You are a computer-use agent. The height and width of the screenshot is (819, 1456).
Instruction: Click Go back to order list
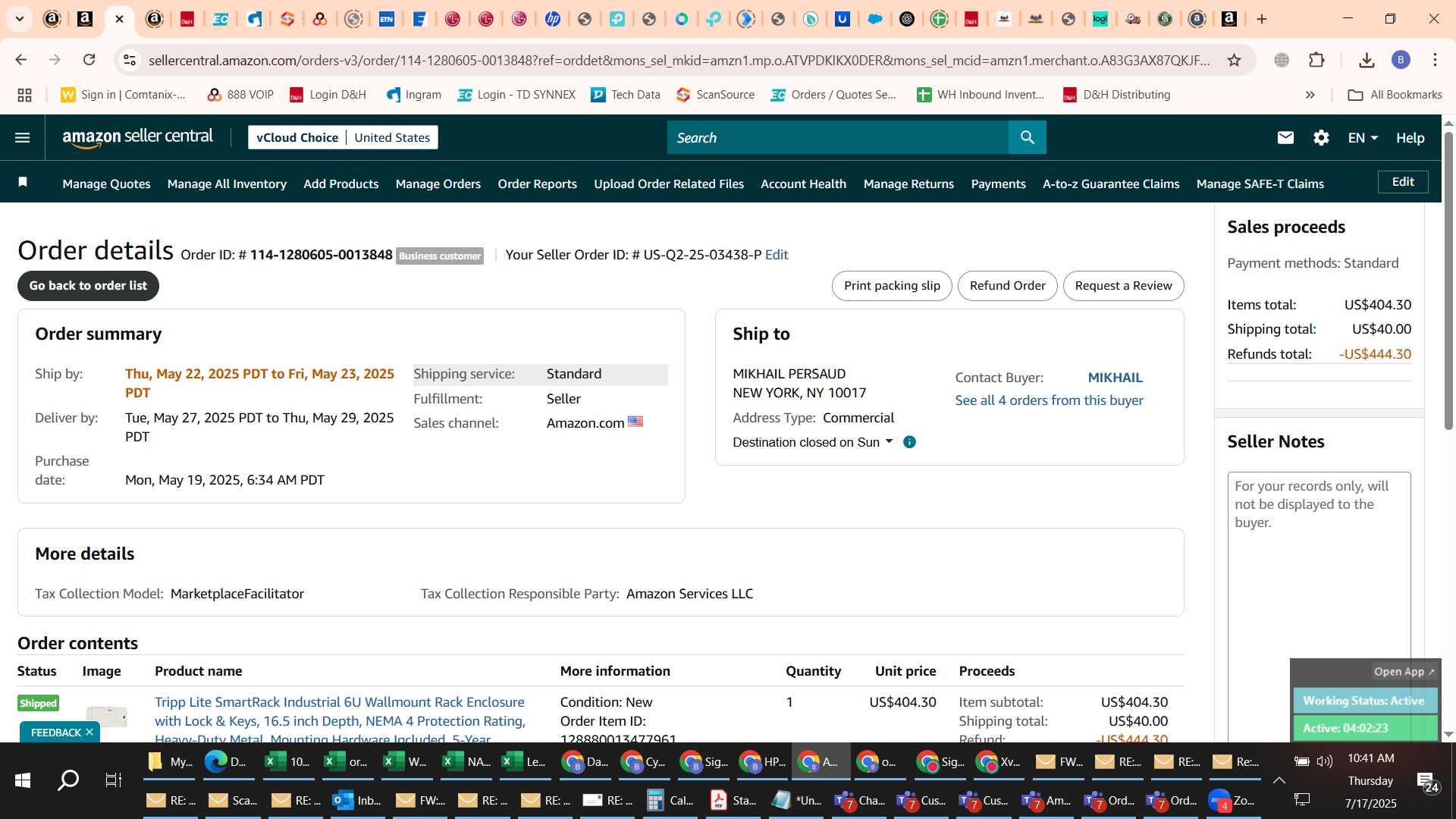(x=88, y=286)
